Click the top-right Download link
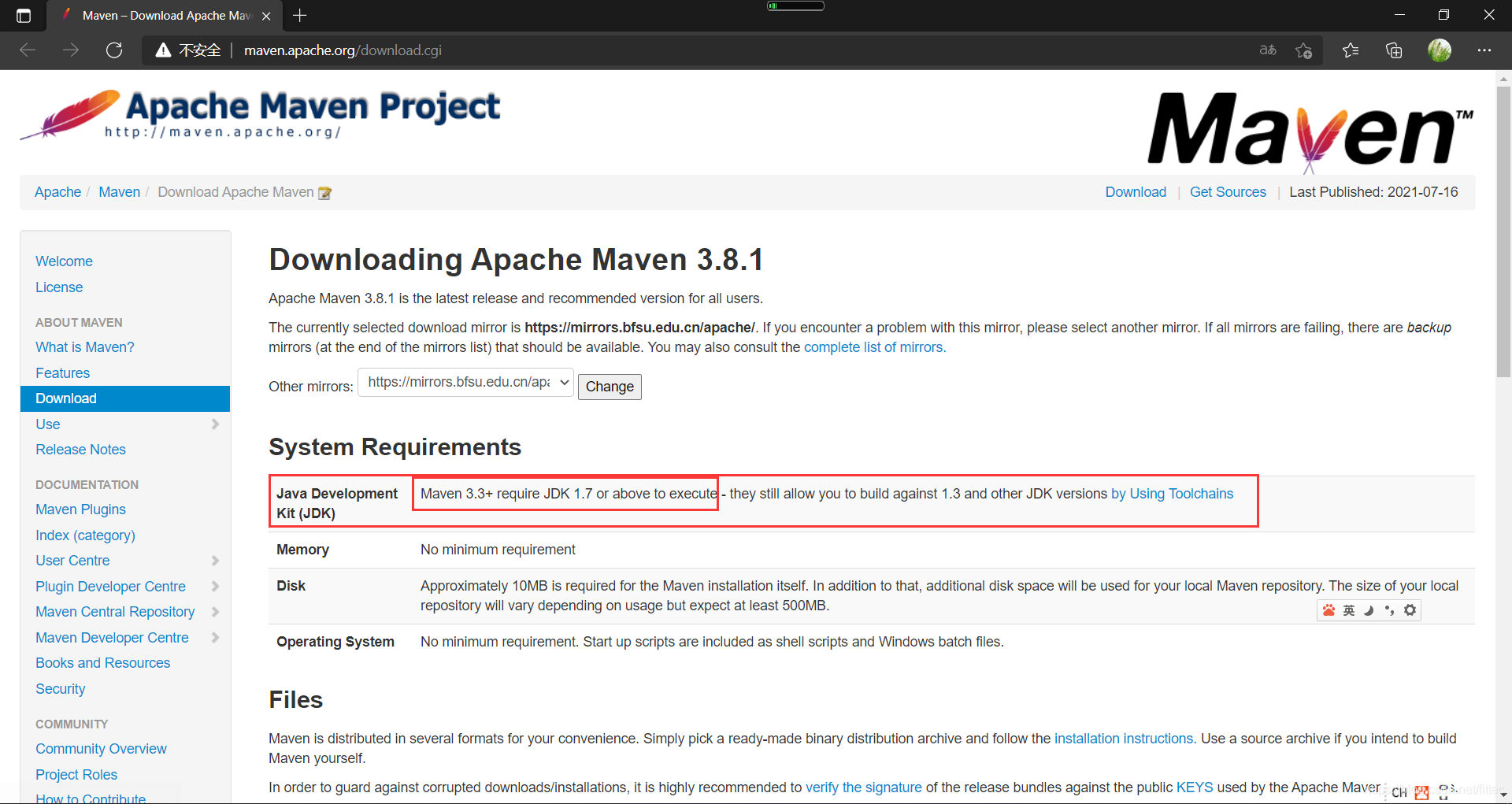Image resolution: width=1512 pixels, height=804 pixels. [1136, 192]
